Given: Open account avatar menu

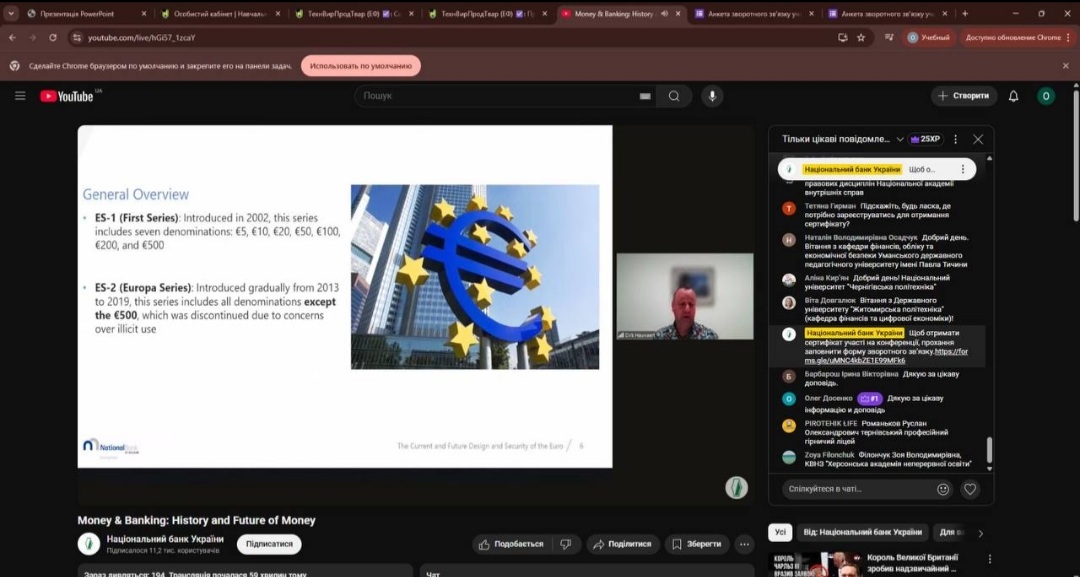Looking at the screenshot, I should [1046, 96].
